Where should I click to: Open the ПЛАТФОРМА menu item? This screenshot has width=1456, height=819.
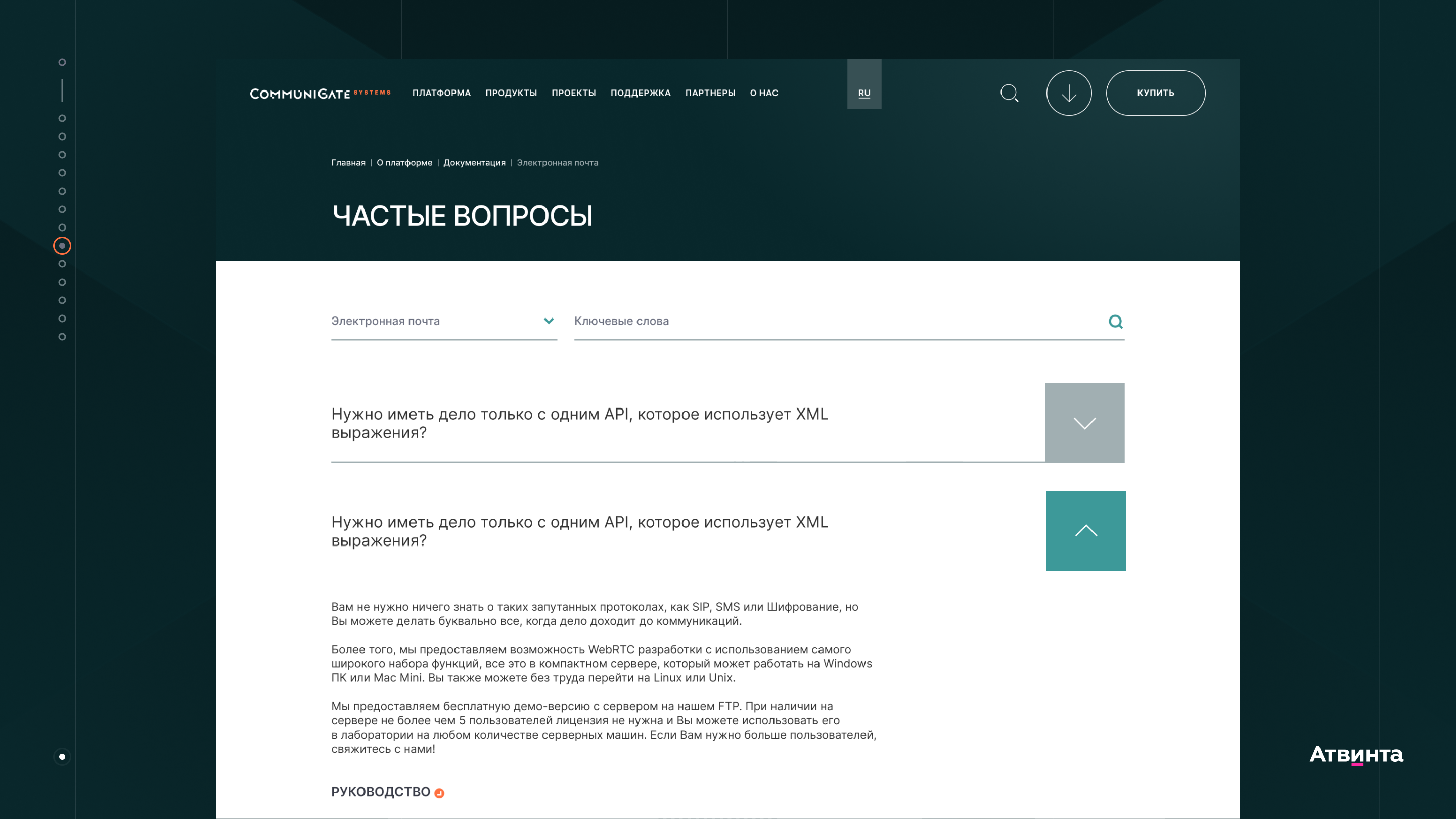point(441,93)
